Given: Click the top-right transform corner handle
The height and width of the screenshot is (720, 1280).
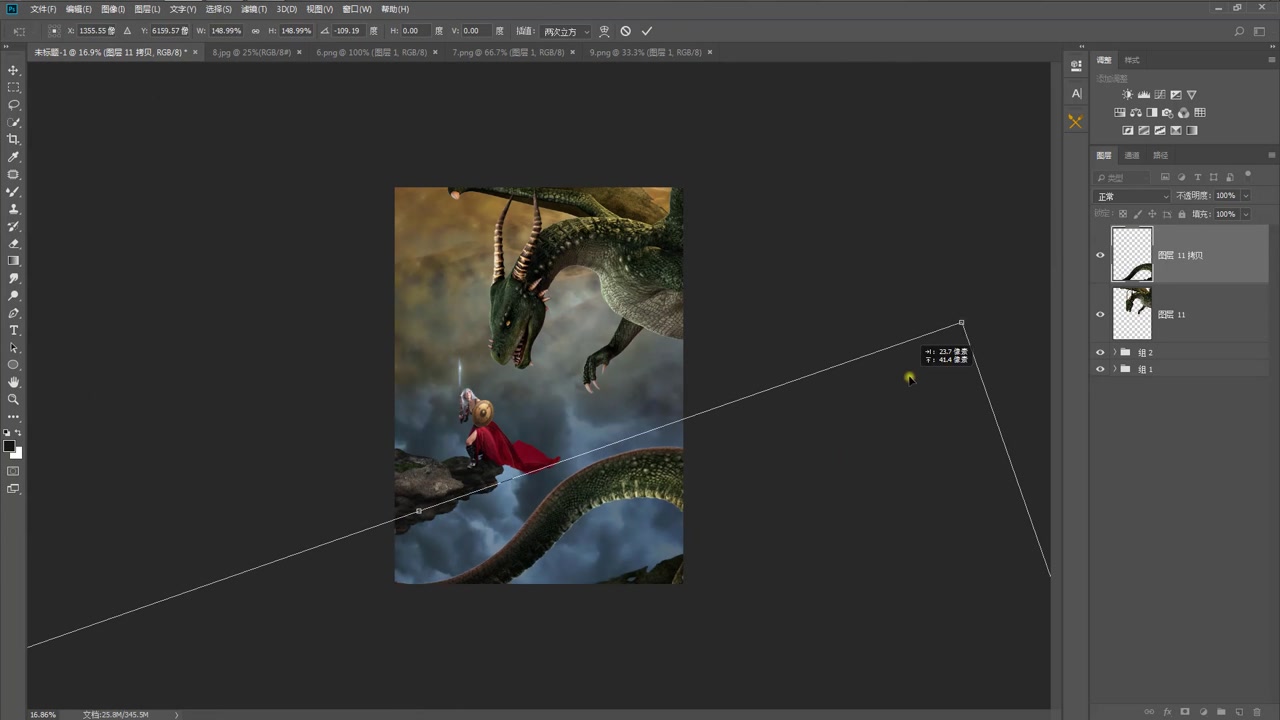Looking at the screenshot, I should [x=962, y=323].
